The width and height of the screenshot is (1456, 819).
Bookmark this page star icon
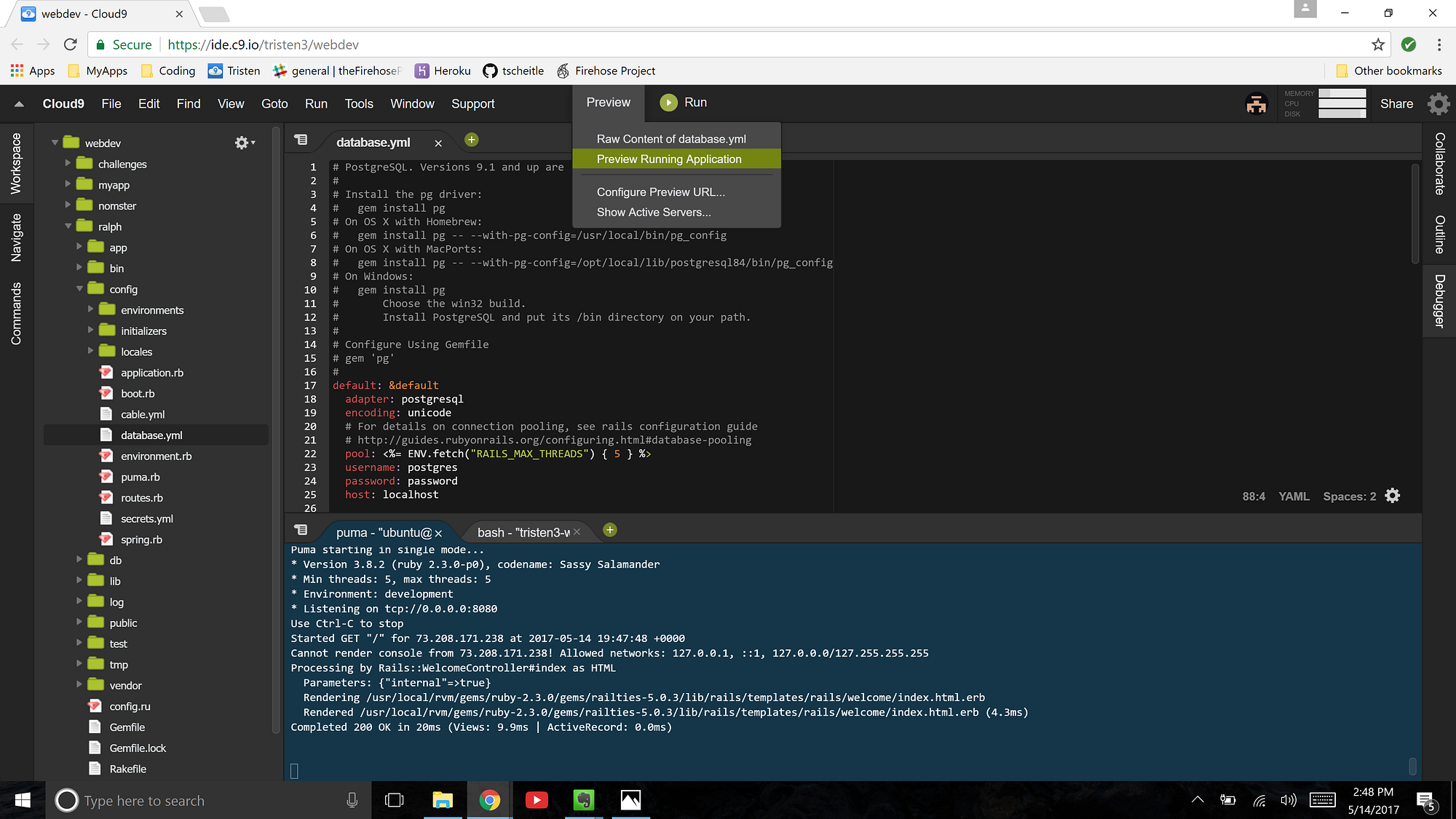point(1377,44)
